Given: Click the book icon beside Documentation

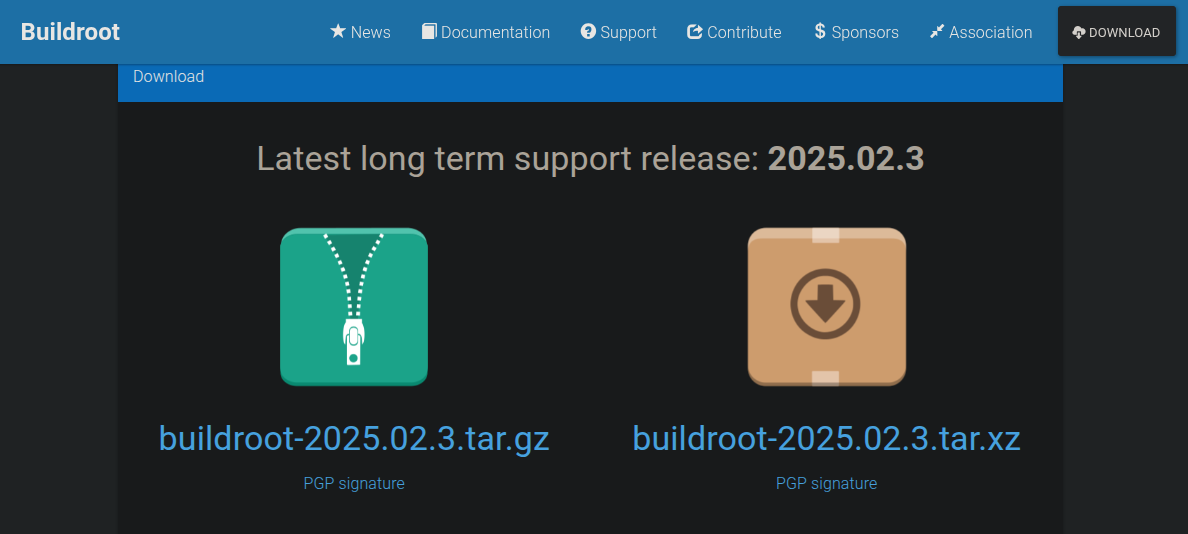Looking at the screenshot, I should click(x=429, y=32).
